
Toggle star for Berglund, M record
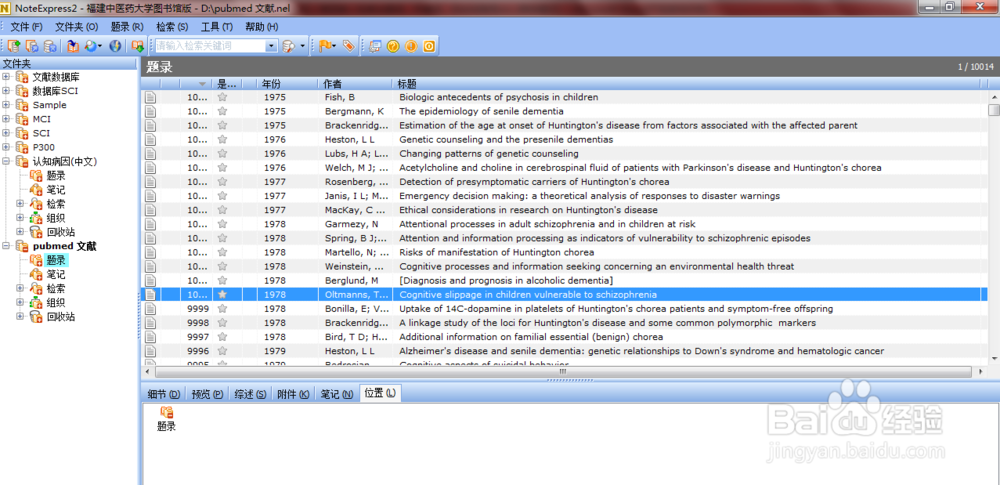click(x=222, y=280)
